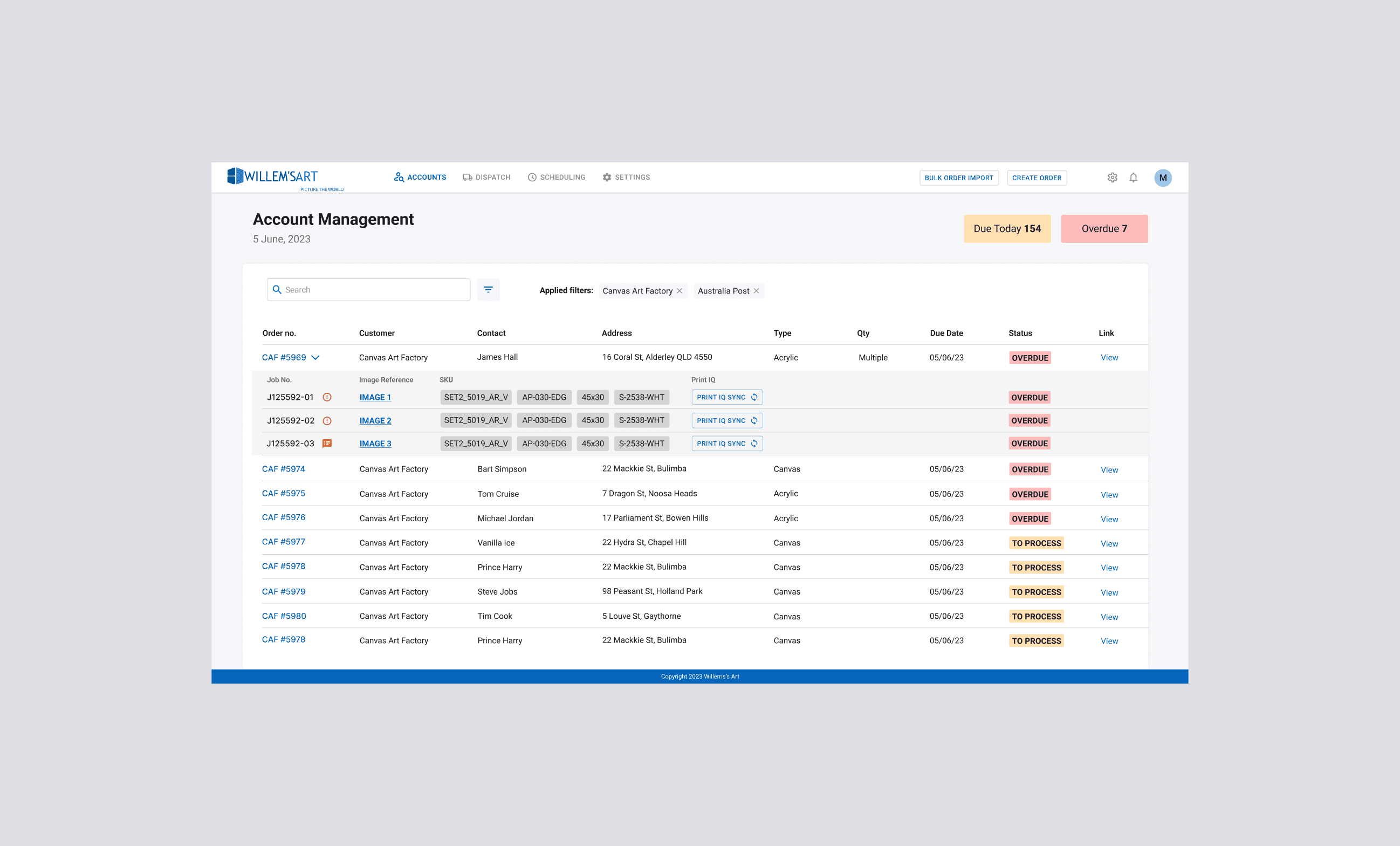
Task: Click OVERDUE status badge for CAF #5969
Action: pos(1030,358)
